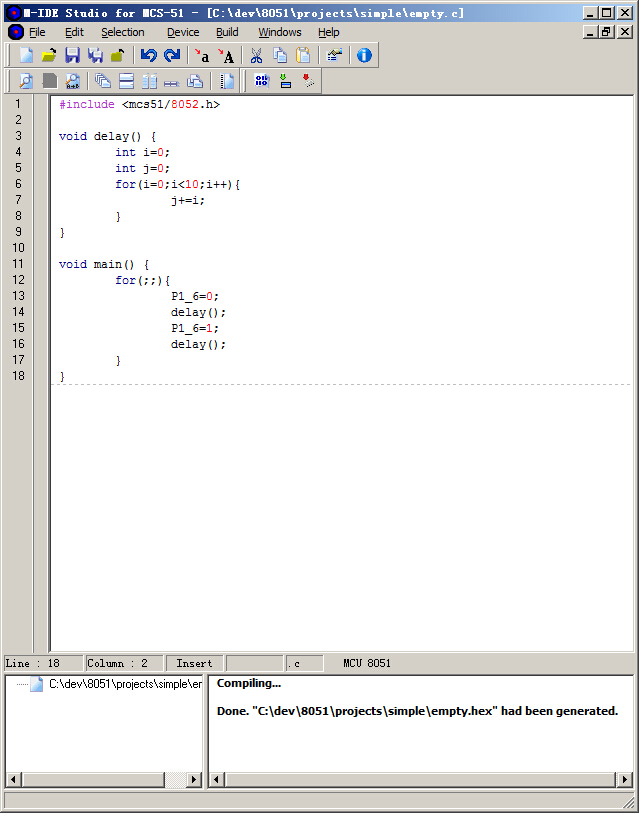
Task: Click the New file icon
Action: click(x=26, y=56)
